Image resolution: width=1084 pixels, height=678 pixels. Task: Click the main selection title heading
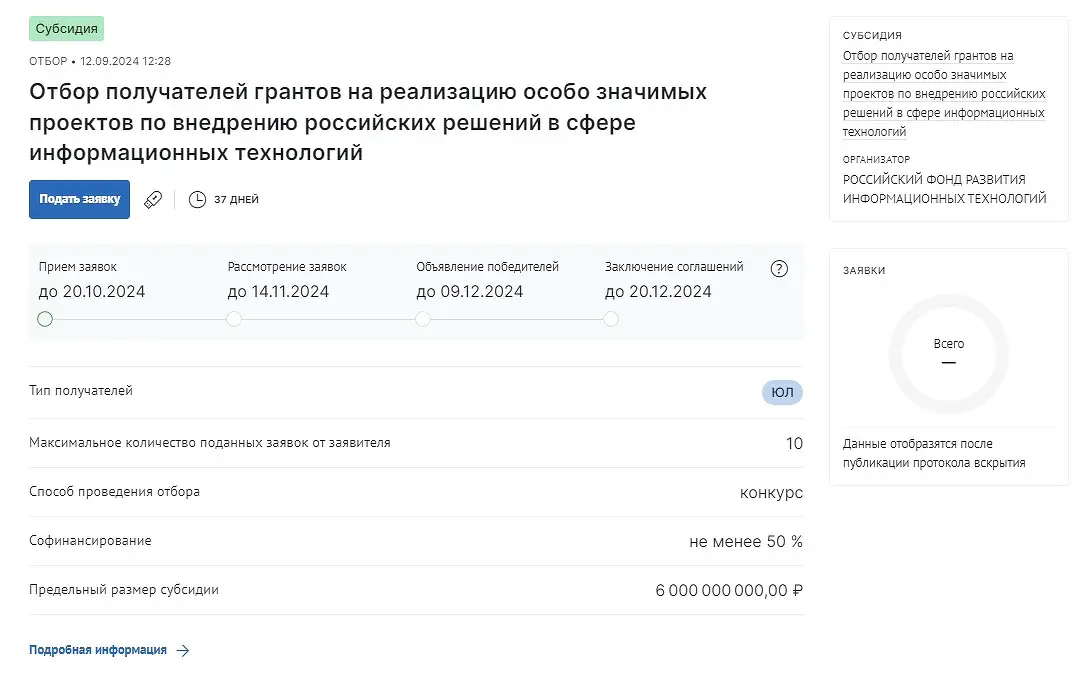click(x=368, y=122)
